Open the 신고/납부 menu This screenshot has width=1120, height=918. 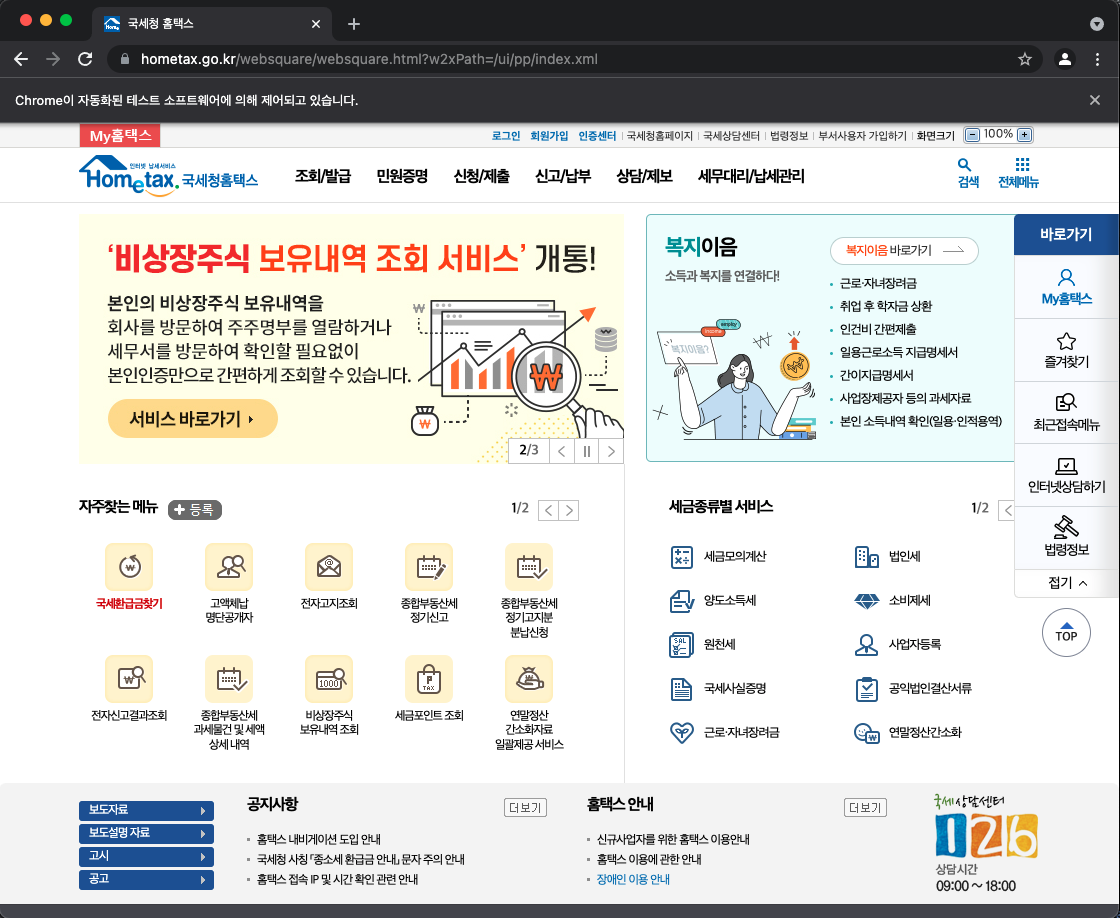point(563,176)
